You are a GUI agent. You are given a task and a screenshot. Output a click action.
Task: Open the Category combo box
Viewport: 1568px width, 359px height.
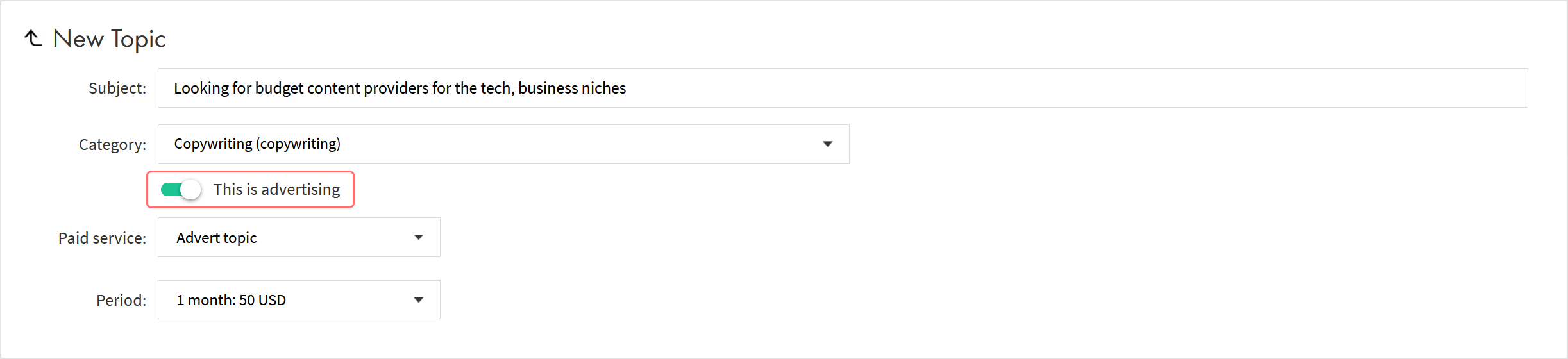click(503, 144)
